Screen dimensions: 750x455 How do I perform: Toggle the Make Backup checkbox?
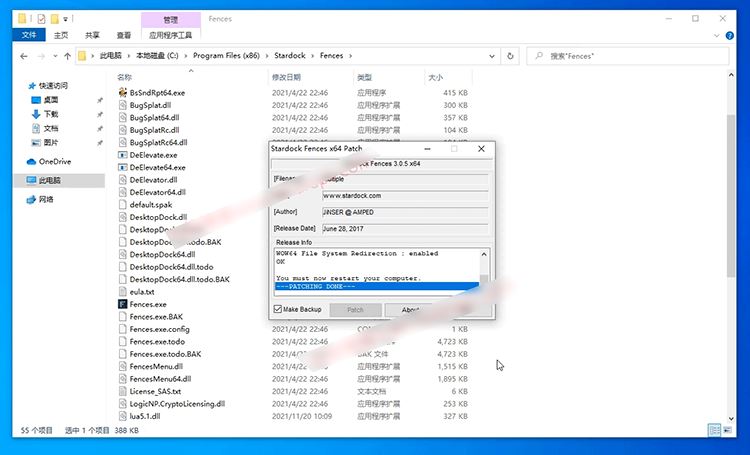click(279, 310)
